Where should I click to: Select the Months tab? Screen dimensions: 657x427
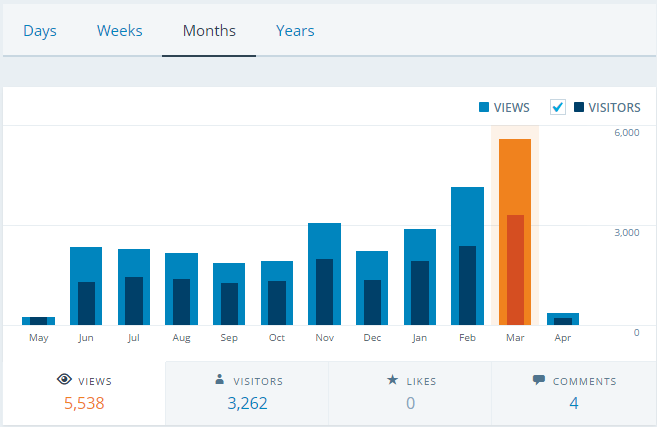(209, 31)
